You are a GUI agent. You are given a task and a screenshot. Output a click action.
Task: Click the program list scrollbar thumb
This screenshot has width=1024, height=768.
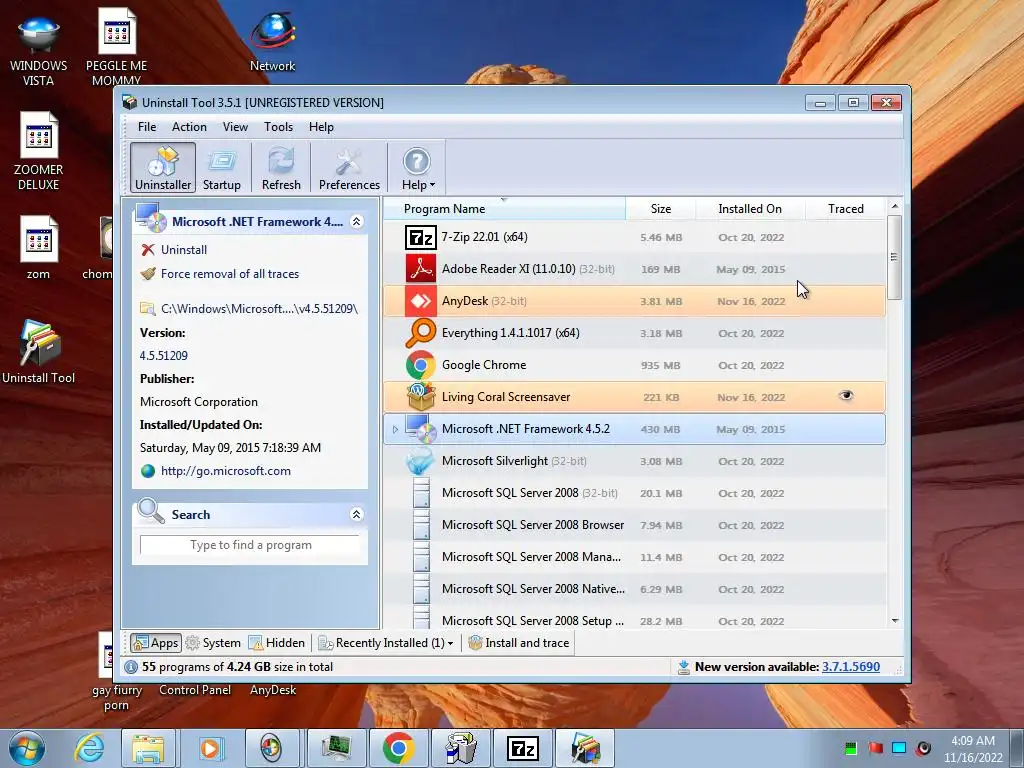click(x=895, y=257)
